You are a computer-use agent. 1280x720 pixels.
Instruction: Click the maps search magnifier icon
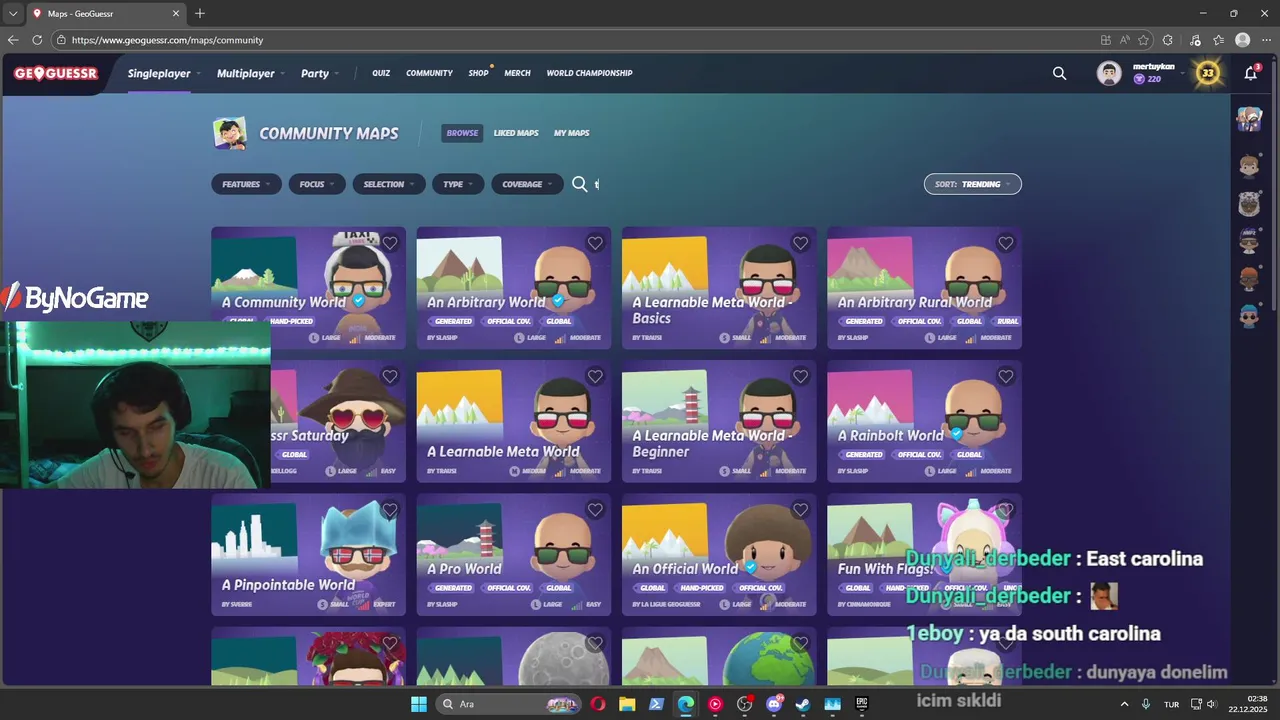(580, 184)
